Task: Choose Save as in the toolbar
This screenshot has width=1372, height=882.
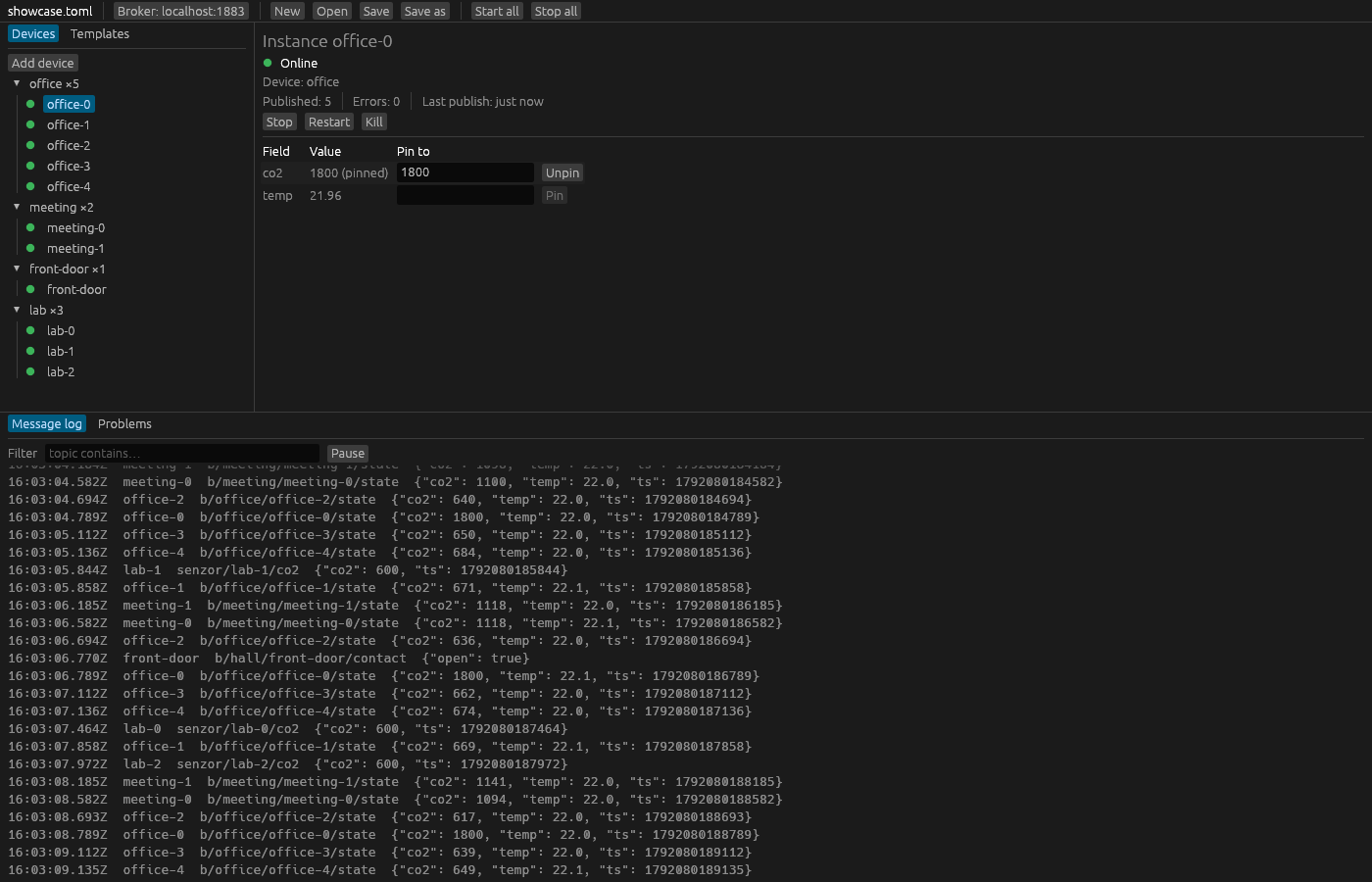Action: point(425,11)
